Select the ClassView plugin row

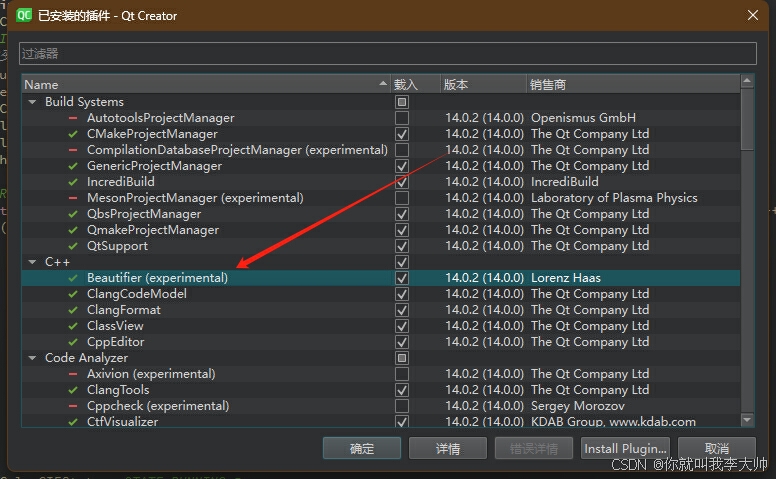pyautogui.click(x=381, y=326)
